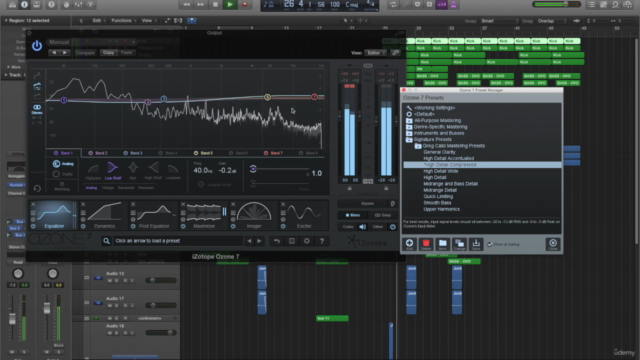Remove the Exciter module with its X
This screenshot has height=360, width=640.
click(283, 204)
